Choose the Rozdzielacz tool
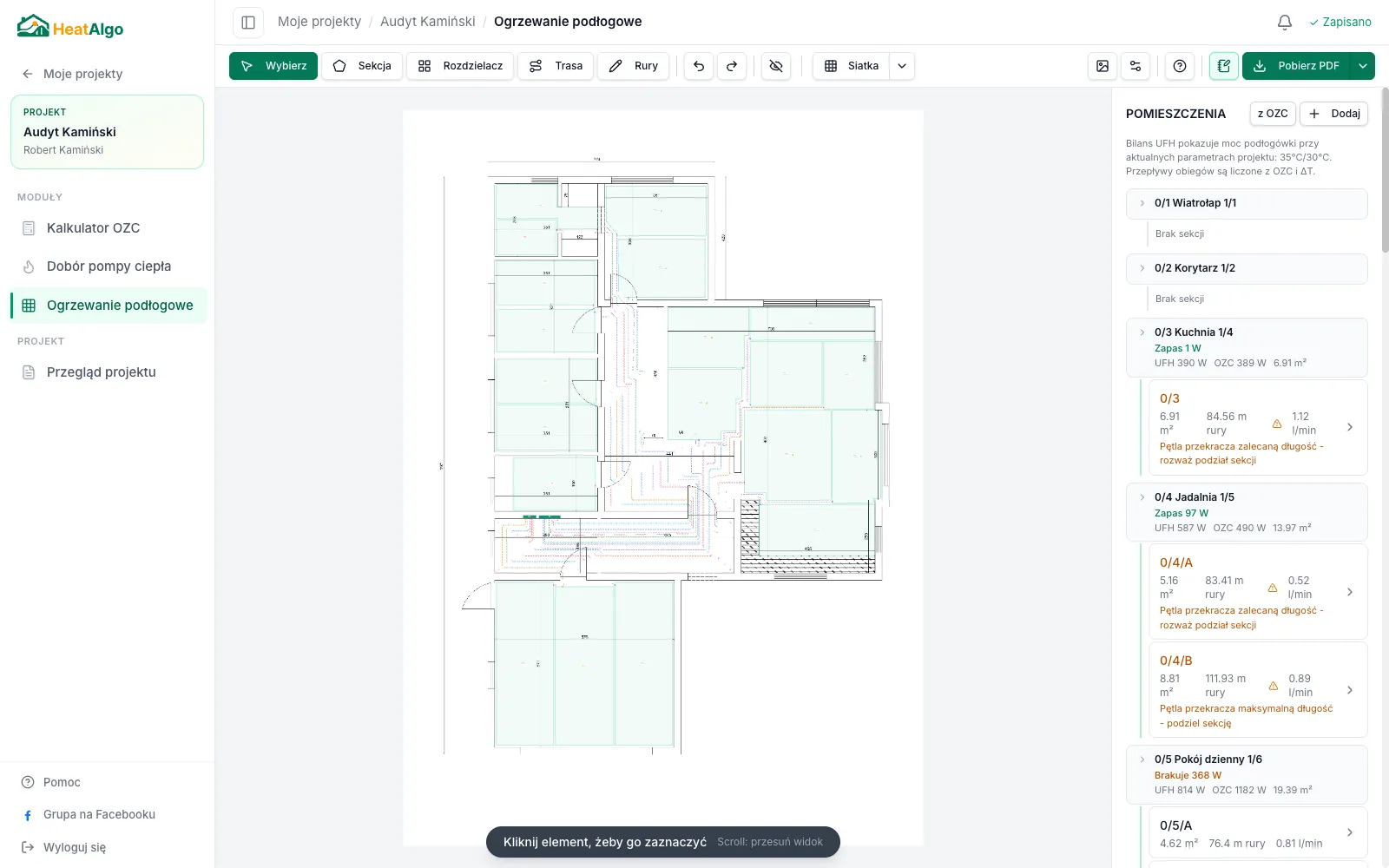Screen dimensions: 1389x868 click(x=460, y=66)
